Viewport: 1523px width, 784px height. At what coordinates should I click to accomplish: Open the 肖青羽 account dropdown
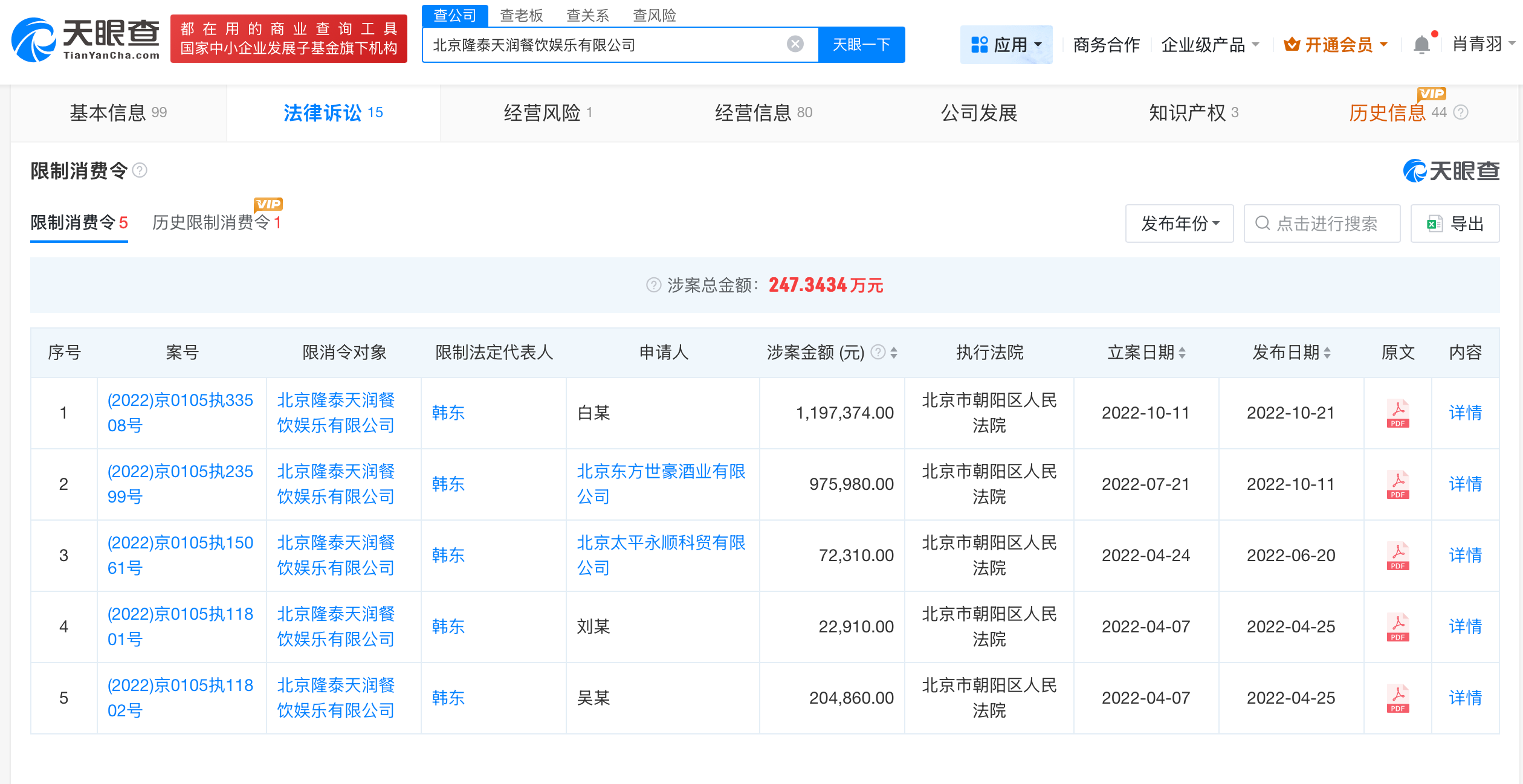pyautogui.click(x=1482, y=44)
